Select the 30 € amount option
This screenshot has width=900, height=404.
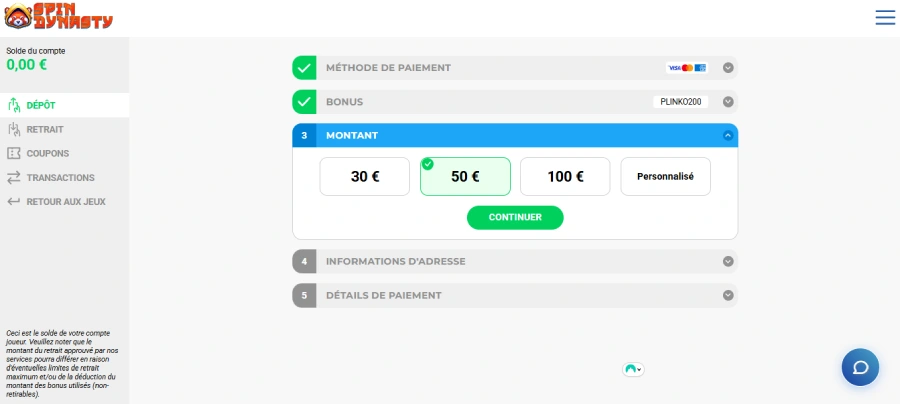click(365, 176)
